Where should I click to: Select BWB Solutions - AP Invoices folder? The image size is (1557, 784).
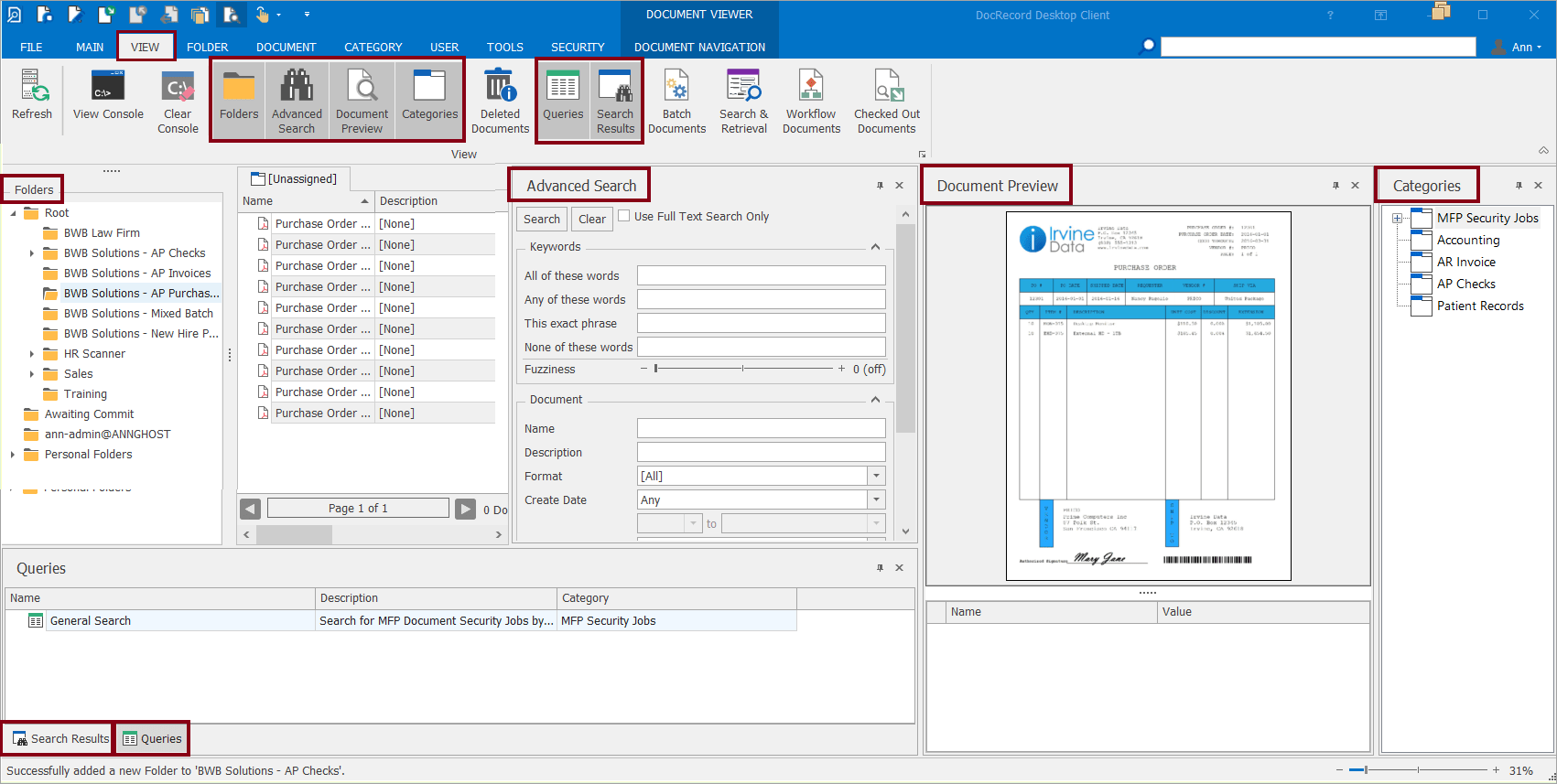tap(137, 273)
